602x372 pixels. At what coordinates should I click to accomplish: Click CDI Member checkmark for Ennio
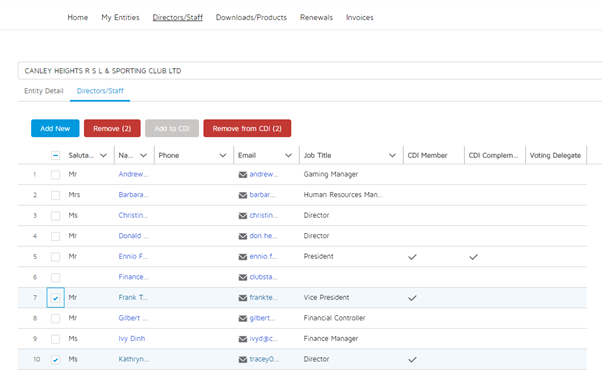[412, 257]
